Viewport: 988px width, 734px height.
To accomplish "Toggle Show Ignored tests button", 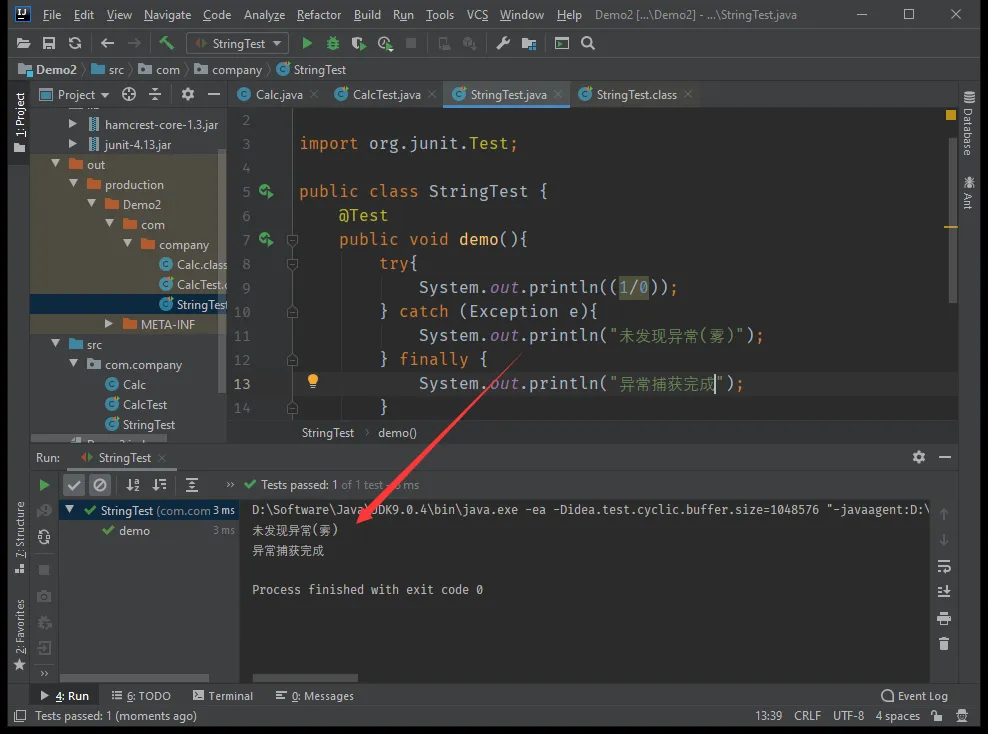I will 100,485.
